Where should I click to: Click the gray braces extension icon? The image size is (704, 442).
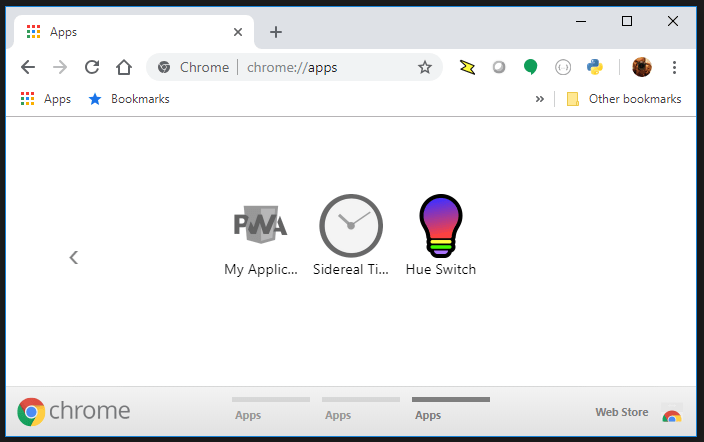click(563, 67)
